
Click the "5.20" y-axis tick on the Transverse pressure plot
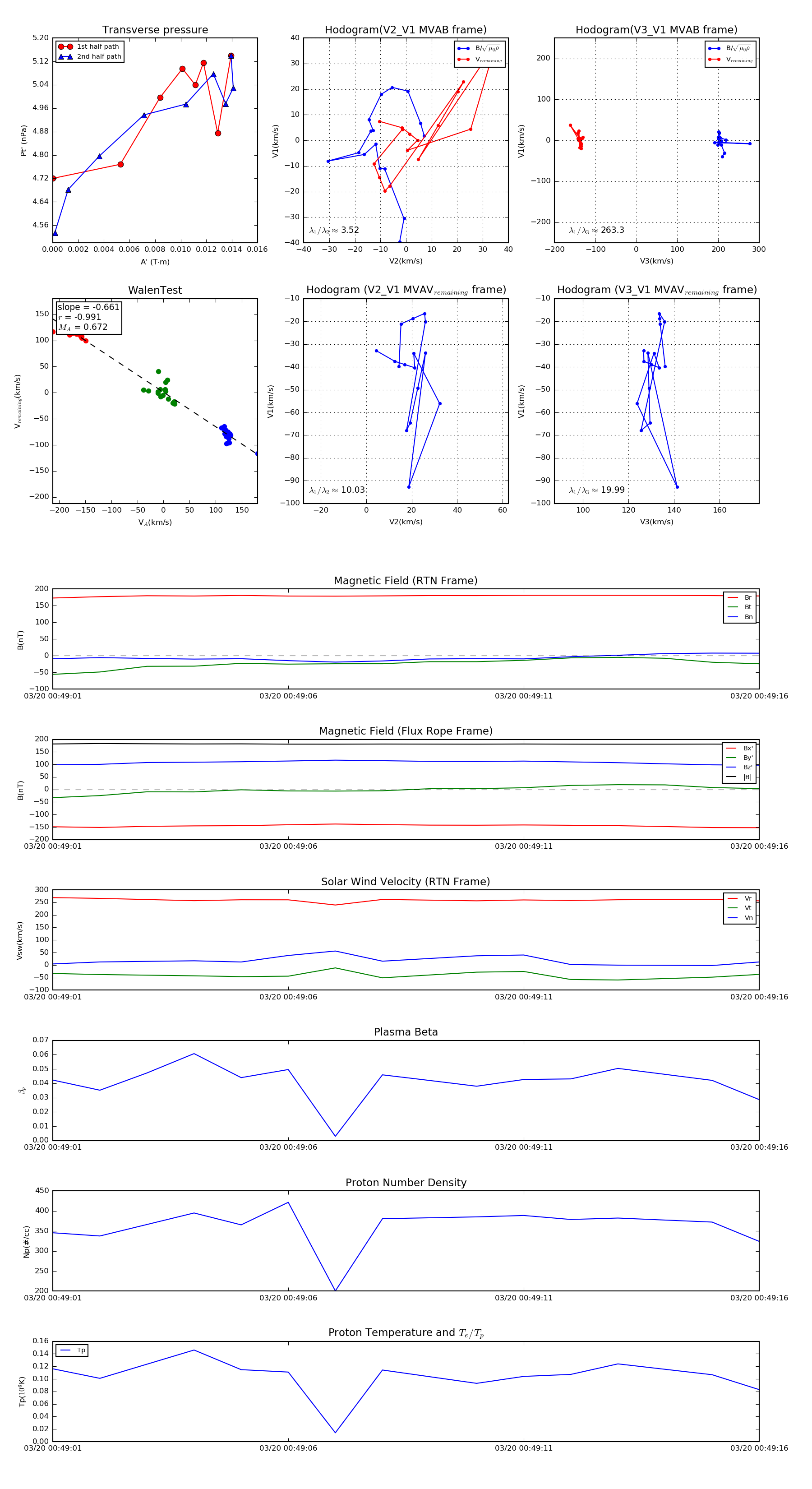[41, 38]
